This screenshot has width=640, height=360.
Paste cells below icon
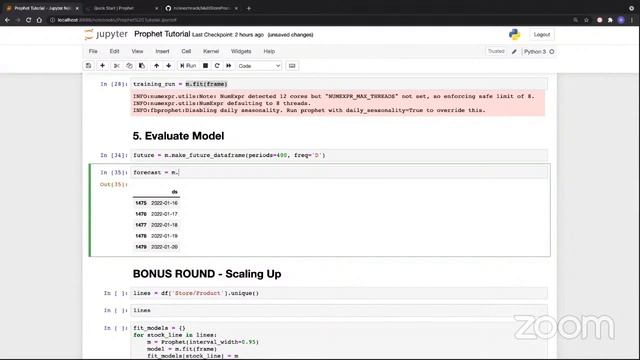tap(142, 66)
